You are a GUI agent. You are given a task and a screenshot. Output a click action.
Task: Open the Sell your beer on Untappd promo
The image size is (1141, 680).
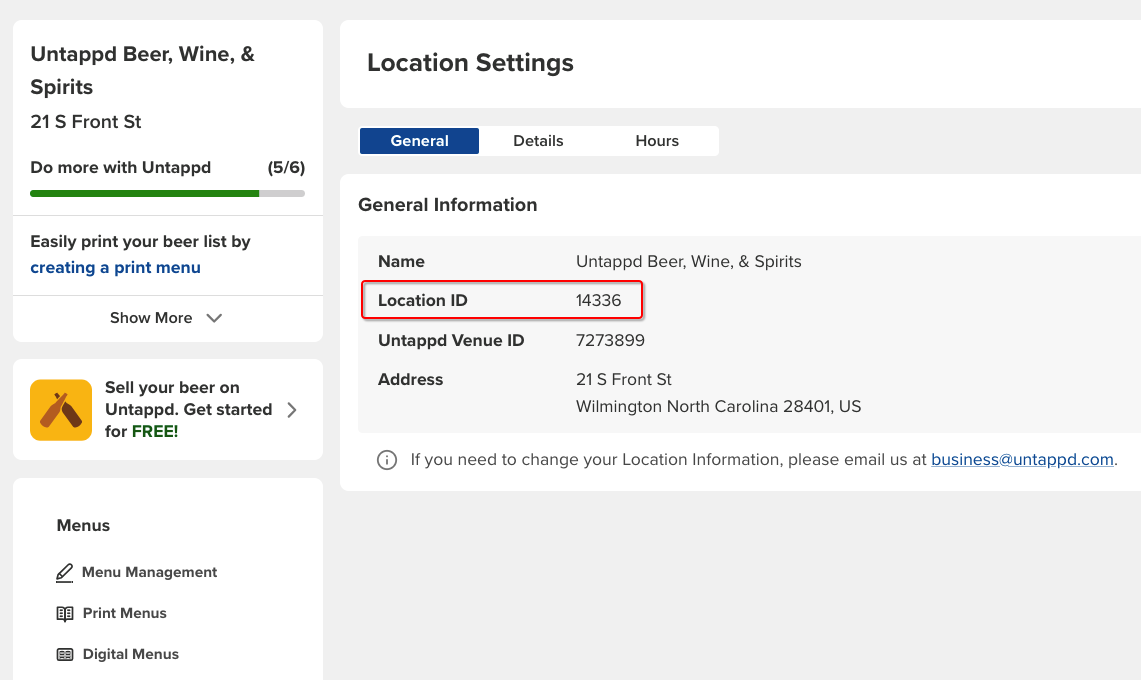(168, 410)
